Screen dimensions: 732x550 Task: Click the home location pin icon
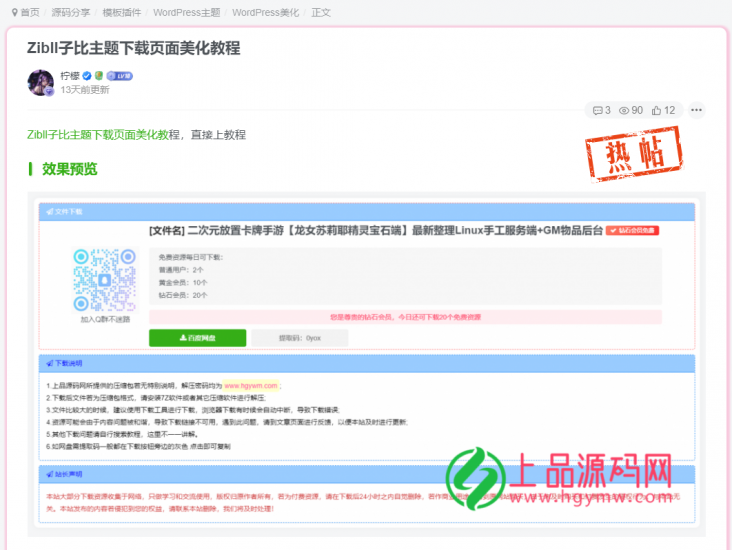[13, 13]
